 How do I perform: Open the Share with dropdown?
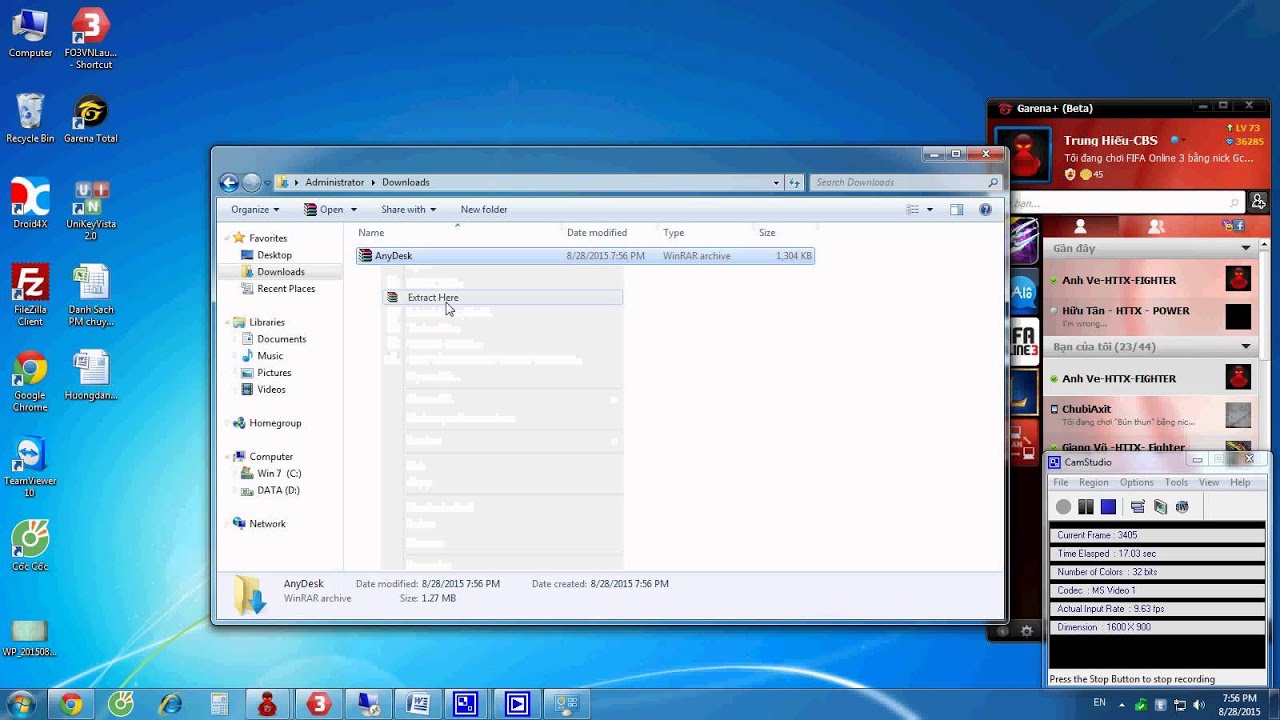tap(408, 209)
